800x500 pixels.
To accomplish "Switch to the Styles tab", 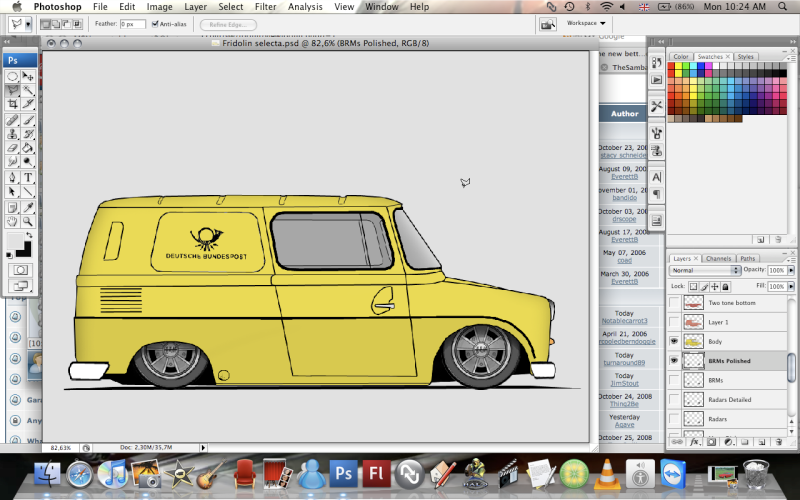I will pyautogui.click(x=745, y=57).
